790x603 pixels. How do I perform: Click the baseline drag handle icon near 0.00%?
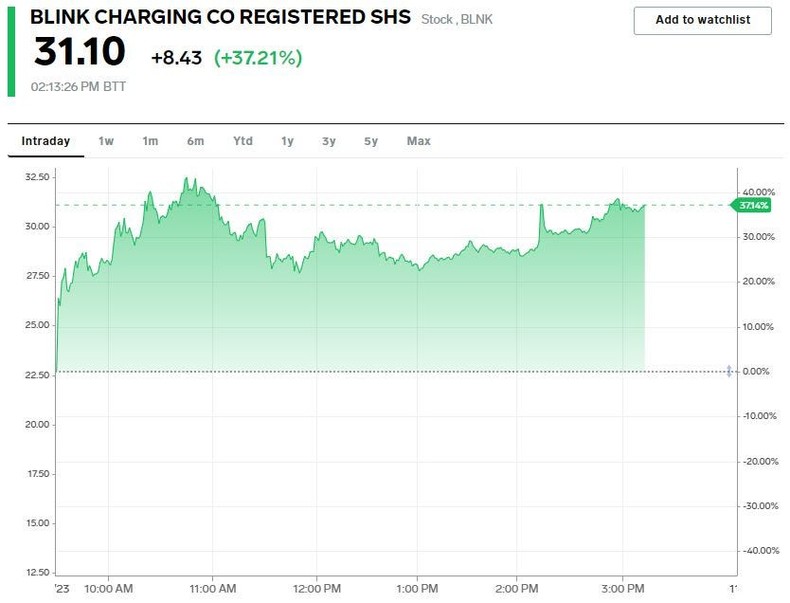coord(729,371)
